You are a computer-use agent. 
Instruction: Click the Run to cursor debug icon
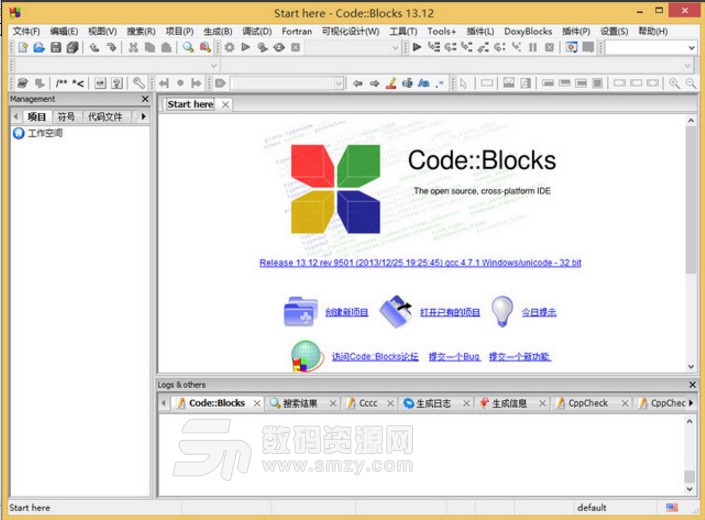pos(433,47)
